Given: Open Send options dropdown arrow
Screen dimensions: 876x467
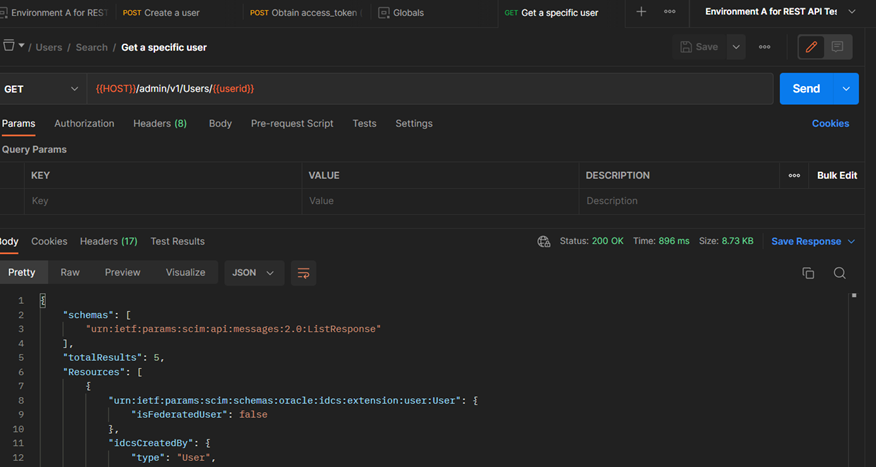Looking at the screenshot, I should coord(846,89).
